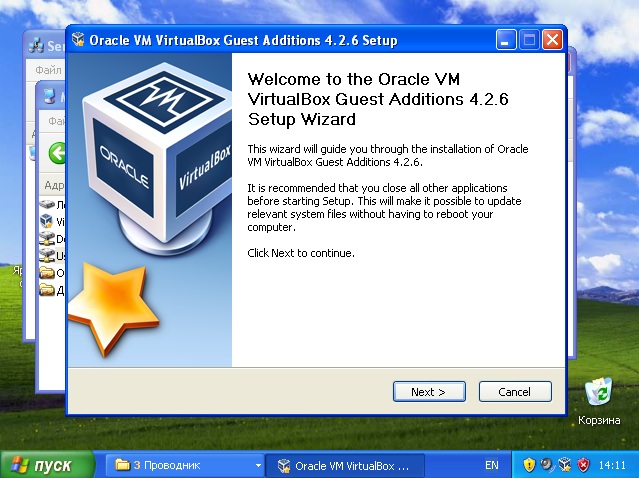
Task: Open the Файл menu in background window
Action: click(x=48, y=70)
